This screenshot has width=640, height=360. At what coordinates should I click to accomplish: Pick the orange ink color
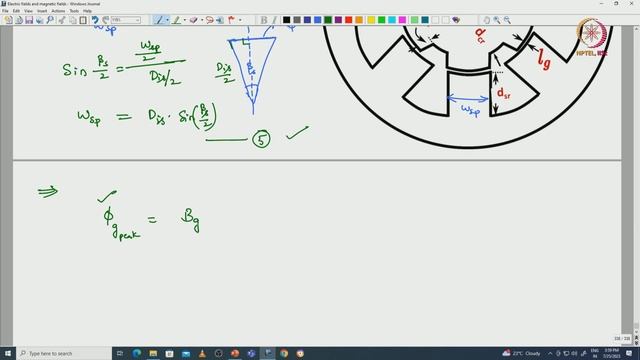pos(359,20)
